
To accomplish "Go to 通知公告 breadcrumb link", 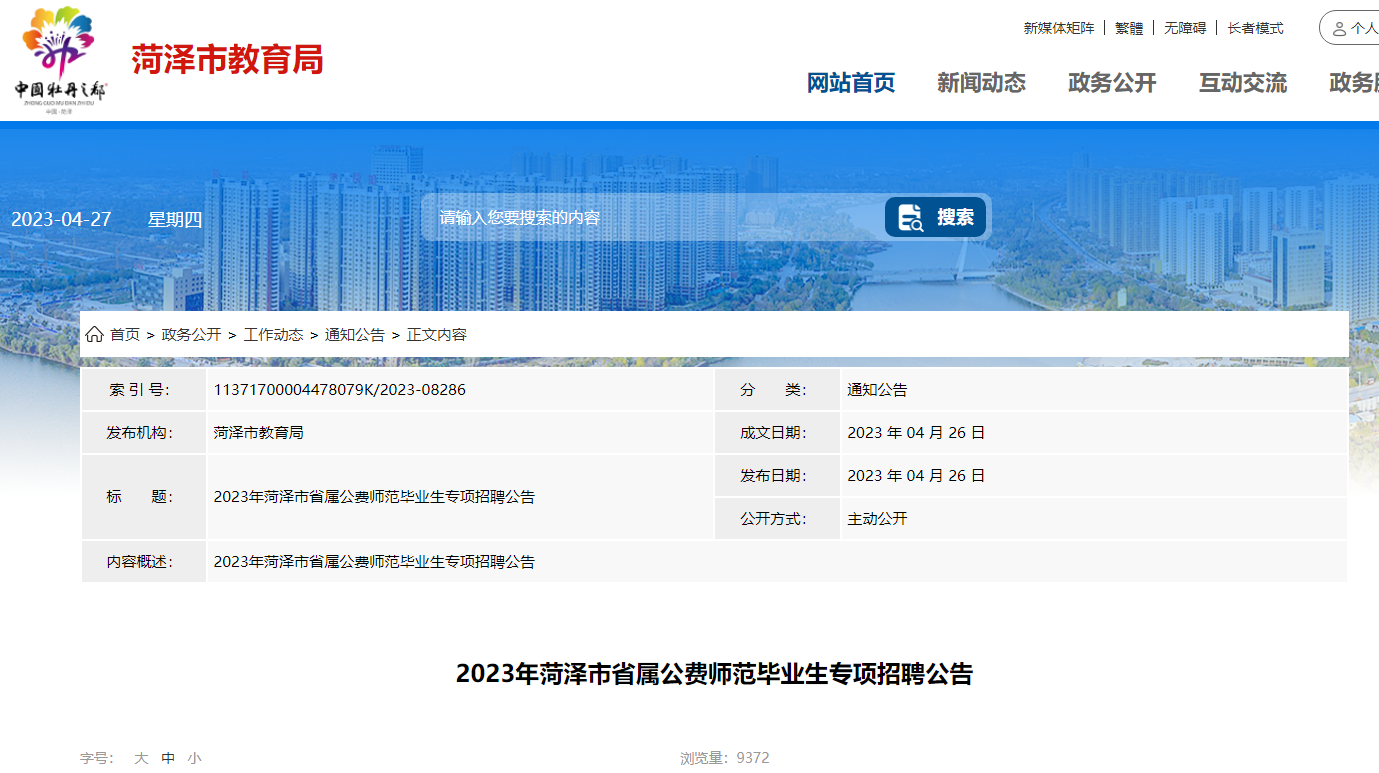I will pyautogui.click(x=355, y=335).
